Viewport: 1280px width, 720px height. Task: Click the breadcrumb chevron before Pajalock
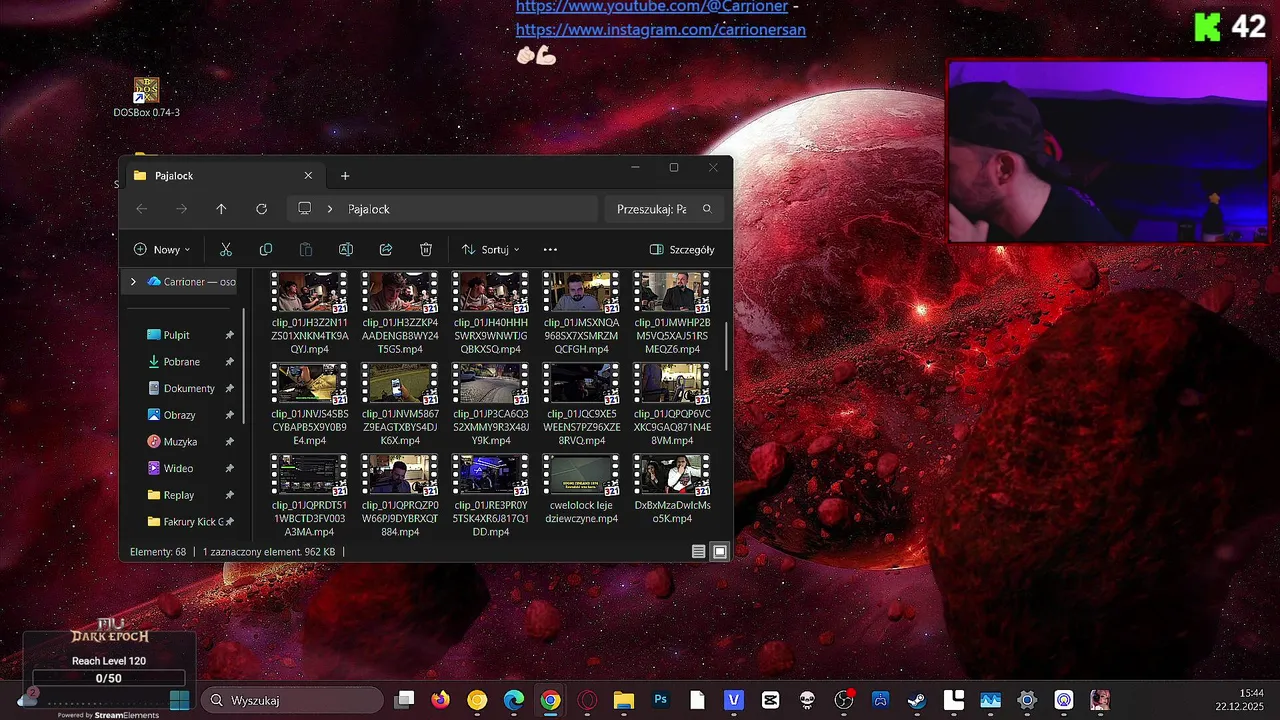pos(330,209)
